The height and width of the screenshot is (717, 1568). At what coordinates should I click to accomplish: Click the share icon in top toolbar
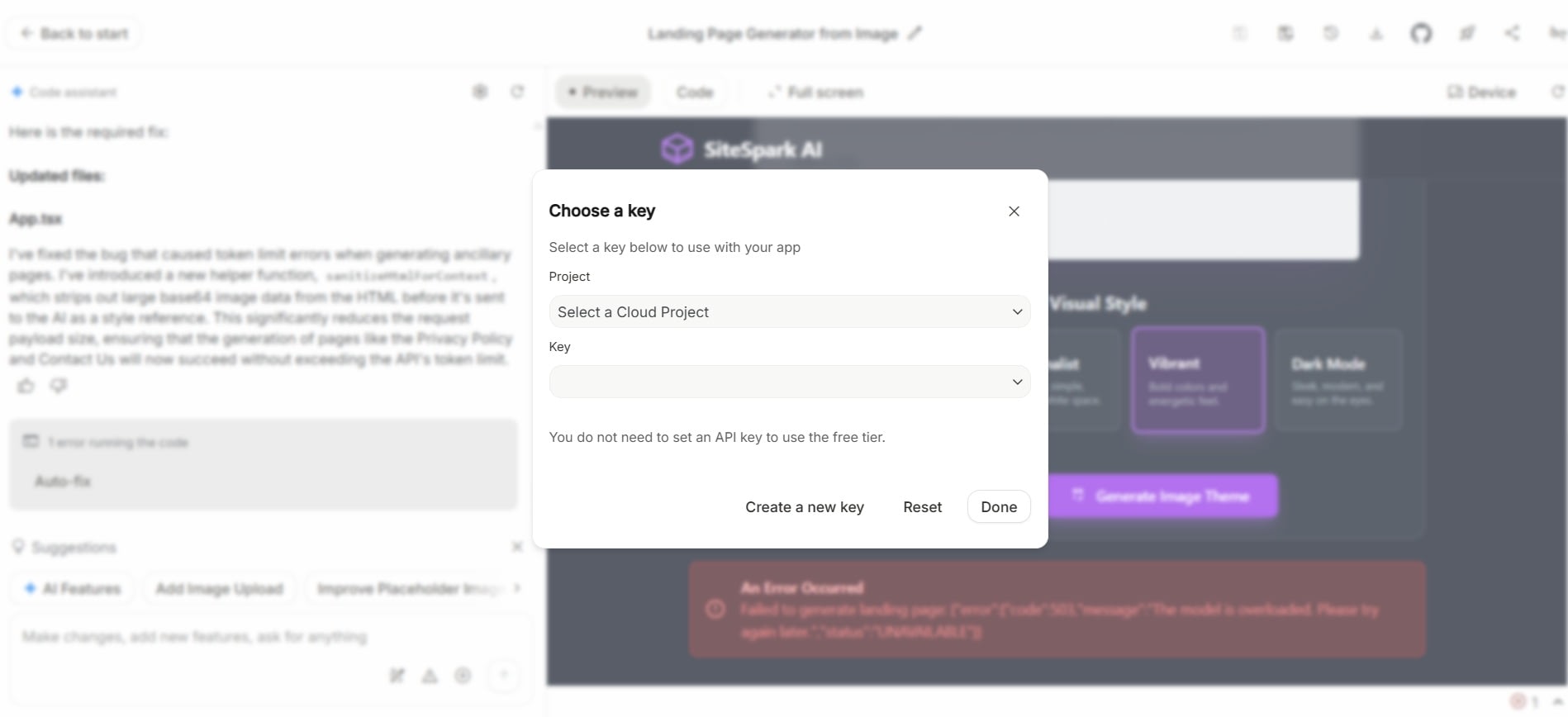[1511, 33]
